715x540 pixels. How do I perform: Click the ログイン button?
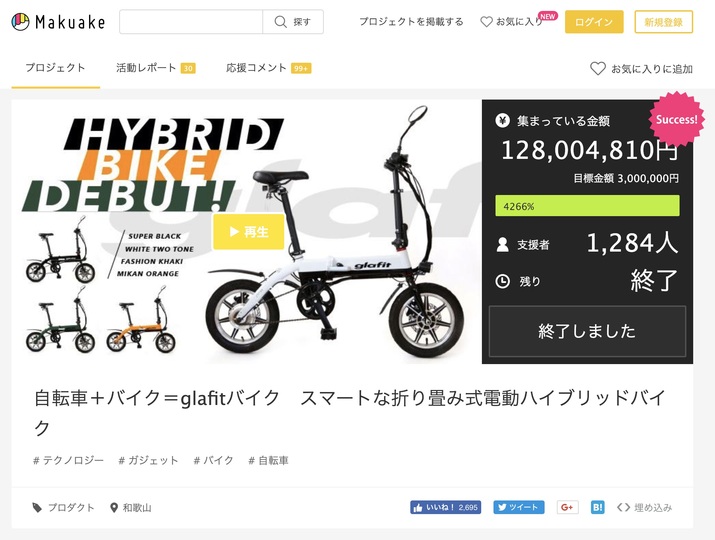click(594, 22)
